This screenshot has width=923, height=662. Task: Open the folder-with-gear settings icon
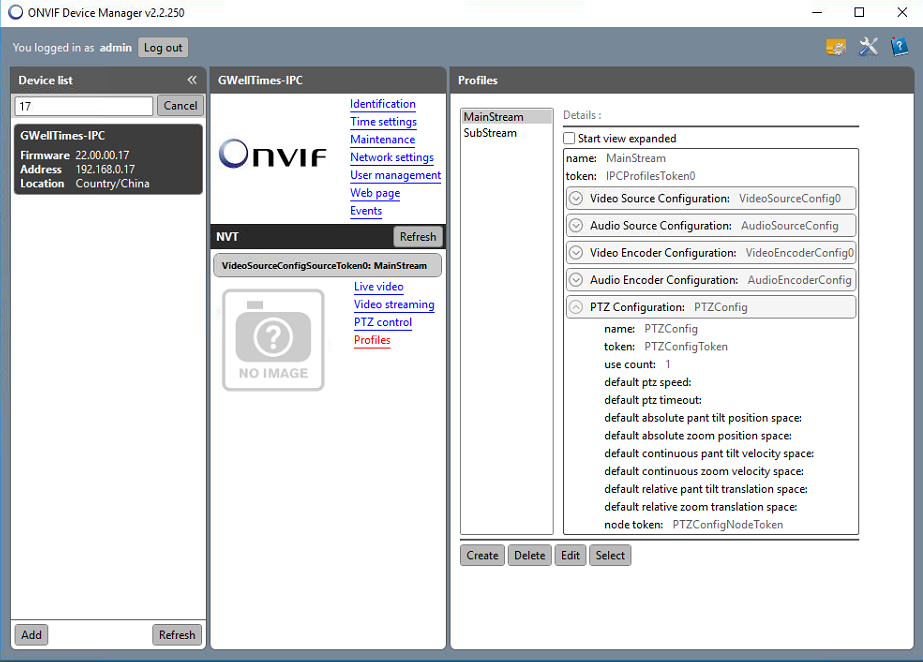click(836, 47)
